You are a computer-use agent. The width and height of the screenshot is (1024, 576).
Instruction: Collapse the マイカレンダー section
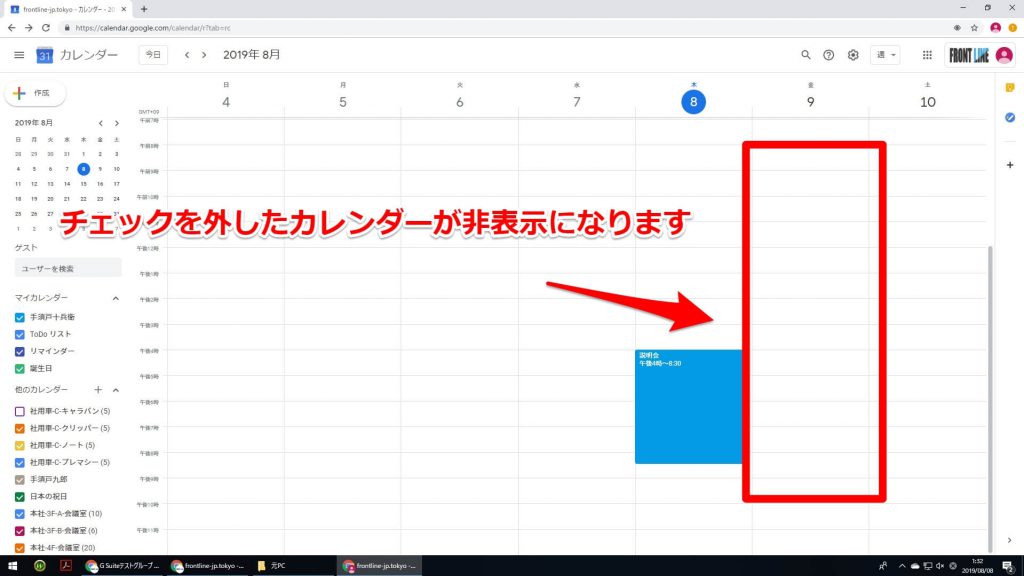(x=115, y=298)
